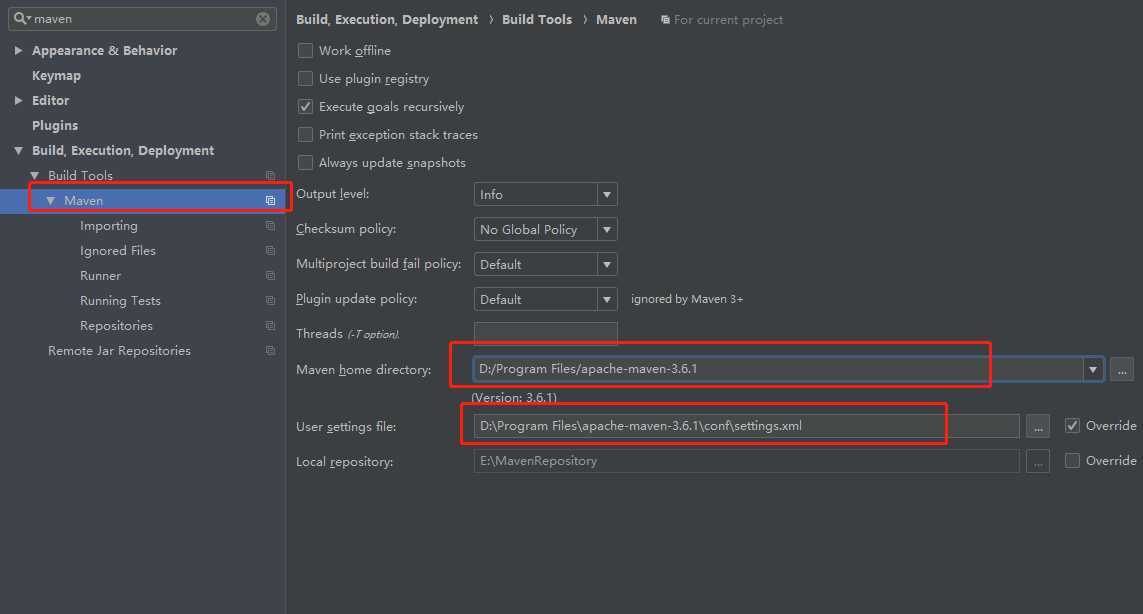Expand the Editor section

click(x=18, y=101)
